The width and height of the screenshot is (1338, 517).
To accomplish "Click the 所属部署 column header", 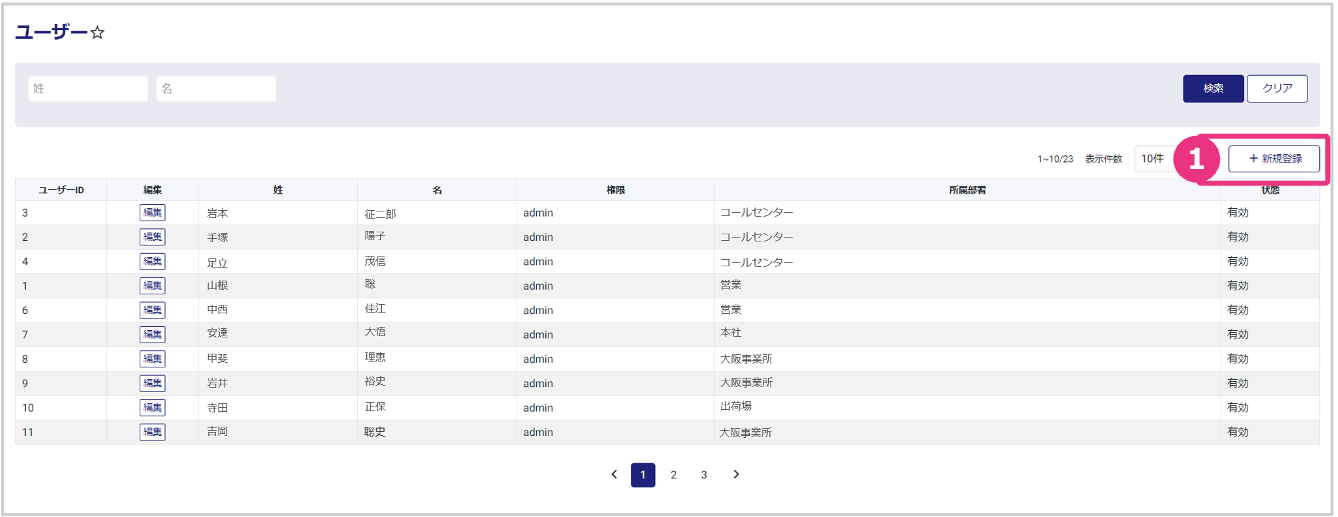I will [x=967, y=190].
